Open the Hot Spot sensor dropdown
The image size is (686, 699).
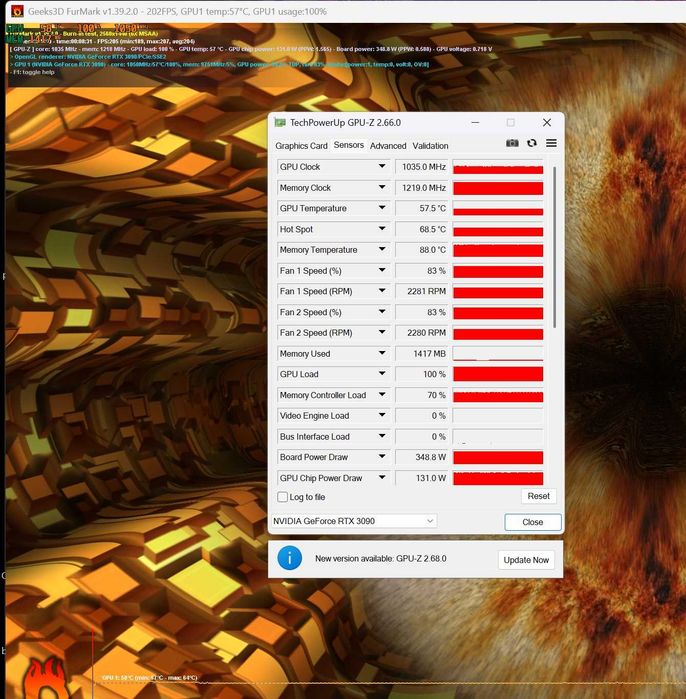click(382, 229)
